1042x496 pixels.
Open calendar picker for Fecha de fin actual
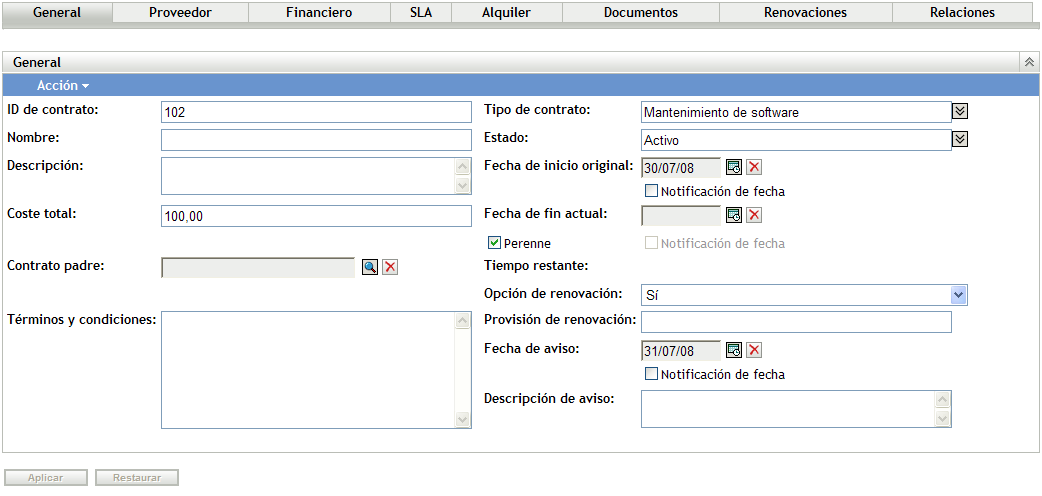point(734,215)
